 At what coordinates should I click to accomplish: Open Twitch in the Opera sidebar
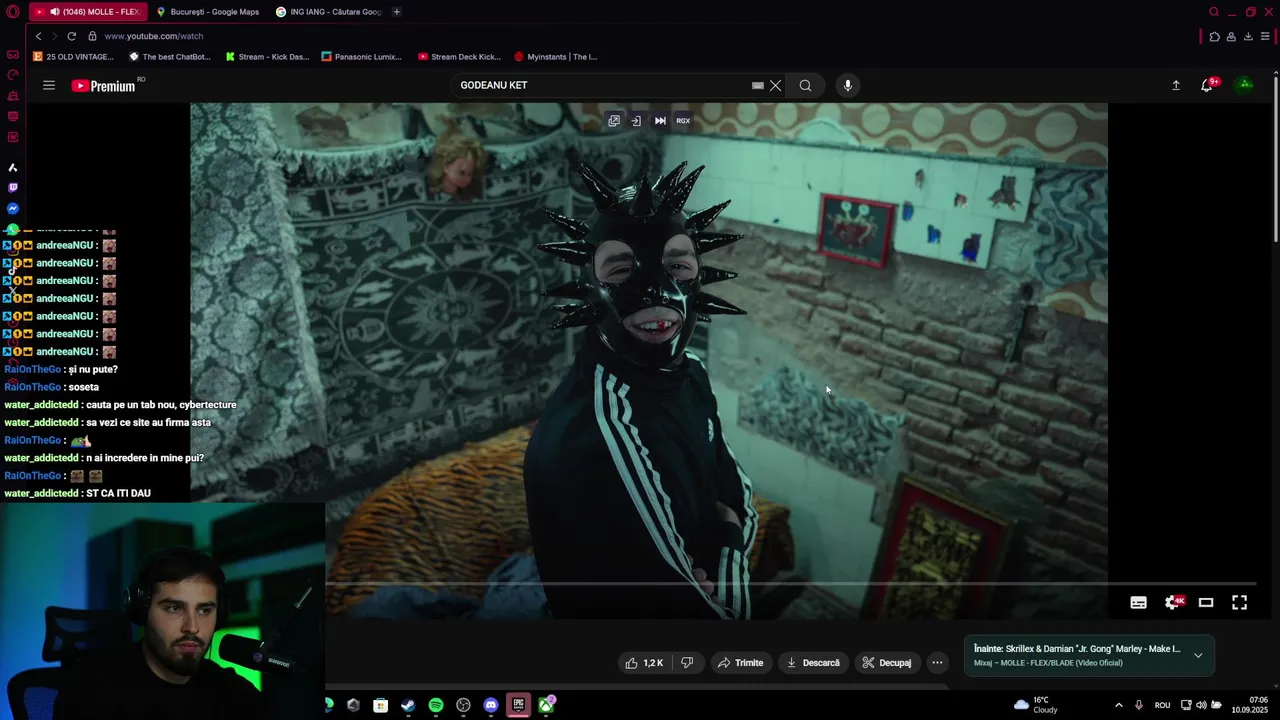[12, 187]
